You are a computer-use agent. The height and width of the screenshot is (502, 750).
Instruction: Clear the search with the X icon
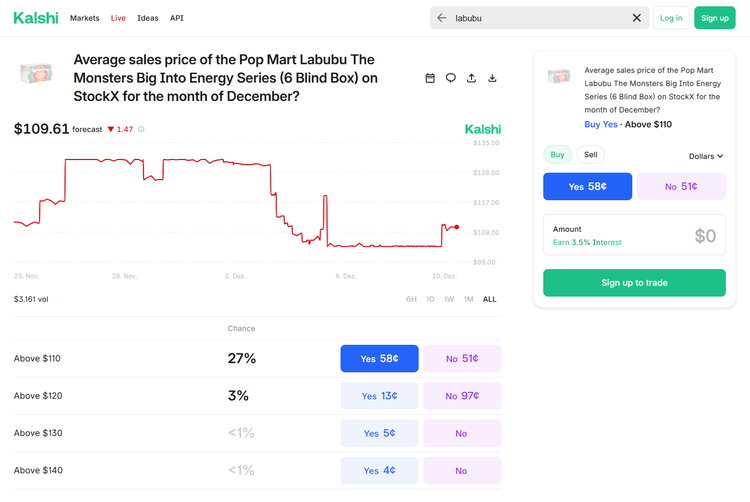click(x=637, y=18)
